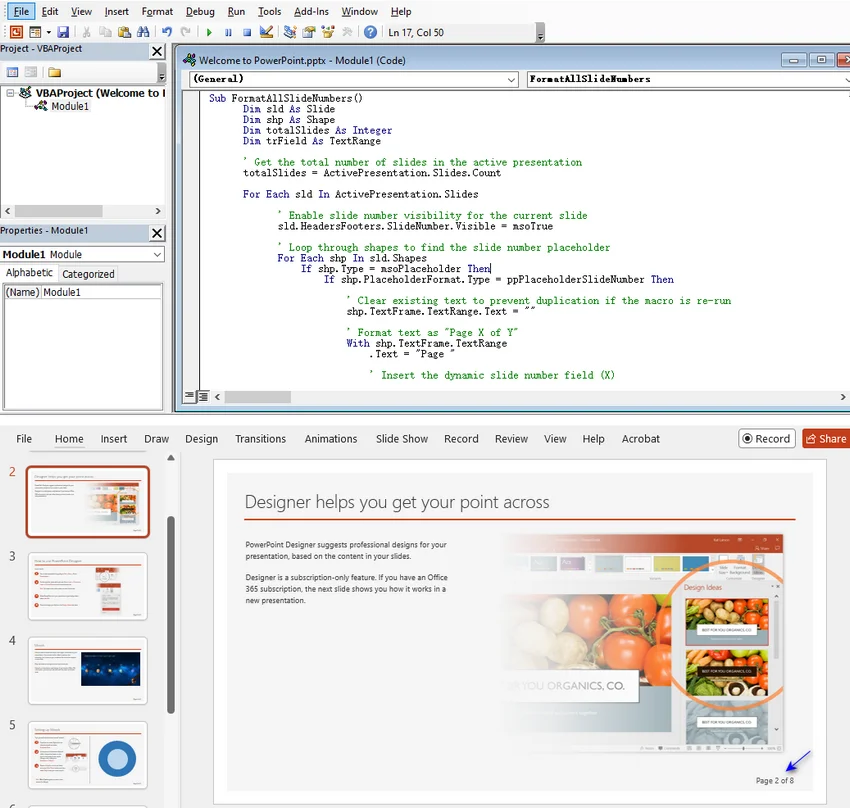Click the slide panel scroll-up arrow
Image resolution: width=850 pixels, height=808 pixels.
[171, 458]
